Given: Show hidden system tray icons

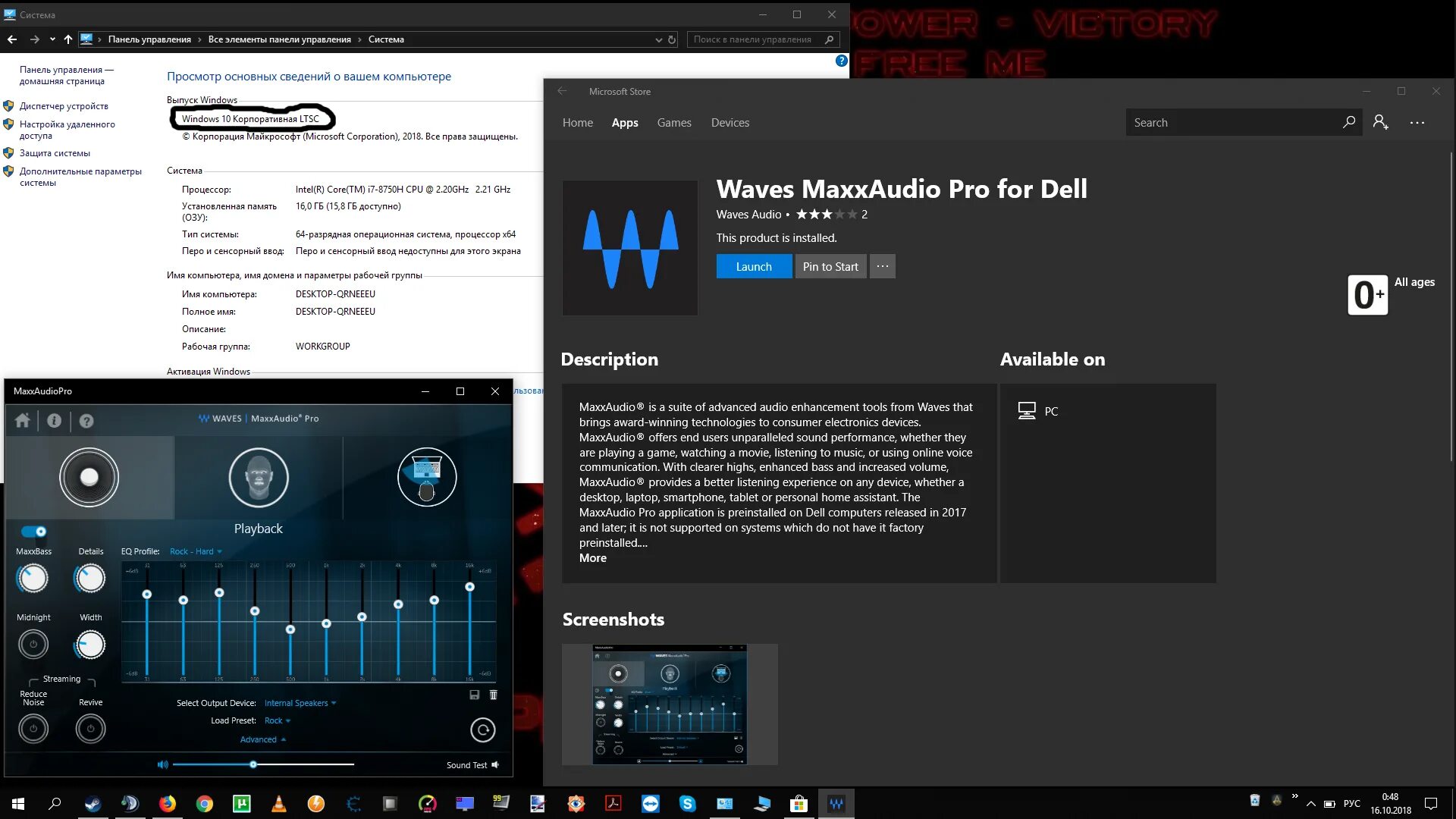Looking at the screenshot, I should pos(1310,804).
